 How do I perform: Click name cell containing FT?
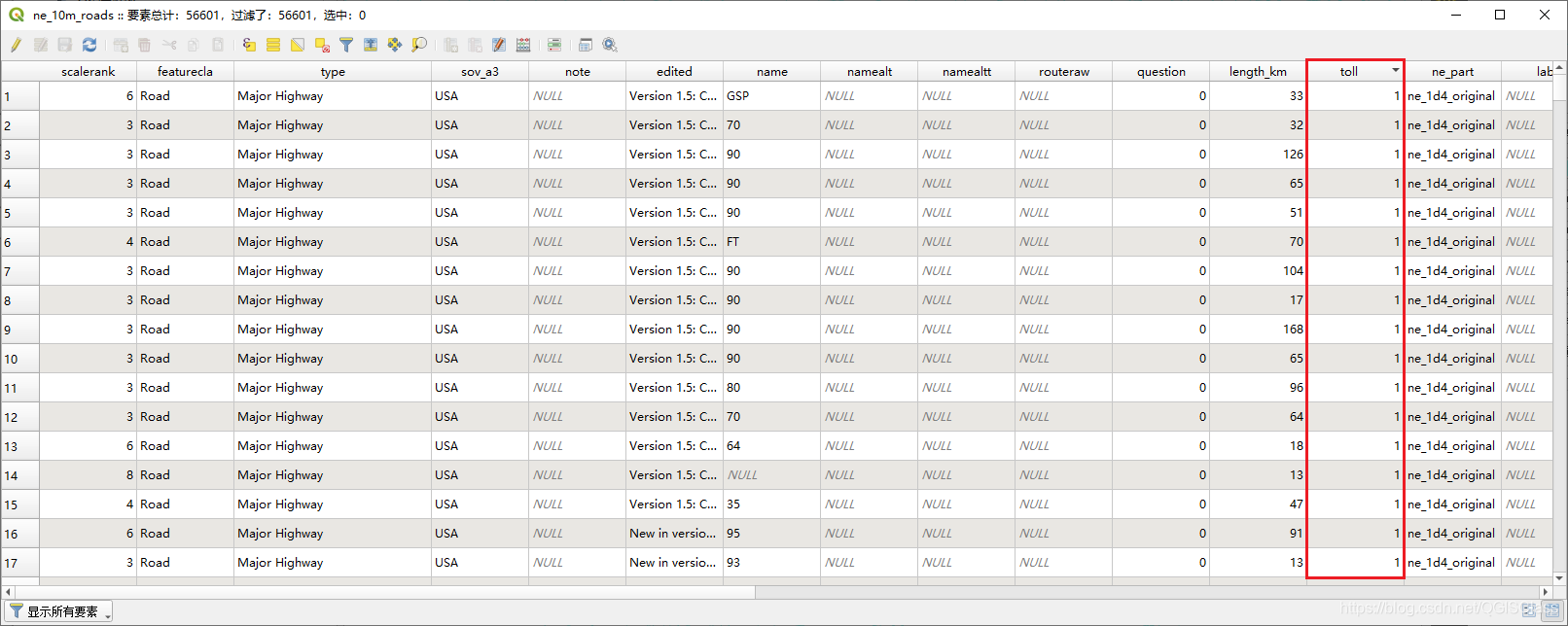(772, 242)
